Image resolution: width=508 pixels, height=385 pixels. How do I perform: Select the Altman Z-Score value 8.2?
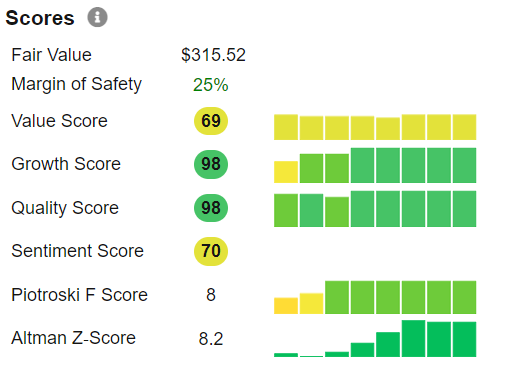click(211, 339)
